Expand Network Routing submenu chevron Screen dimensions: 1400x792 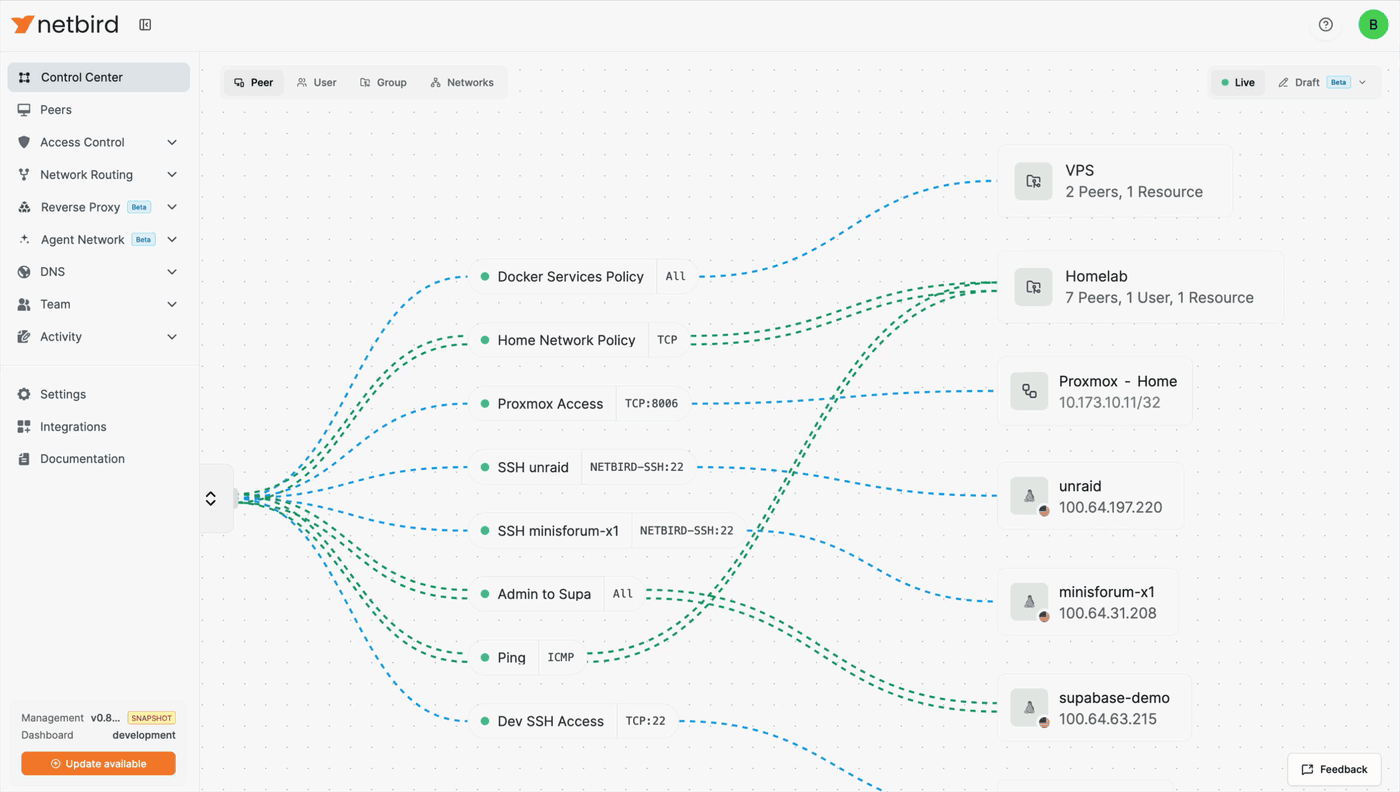[172, 175]
